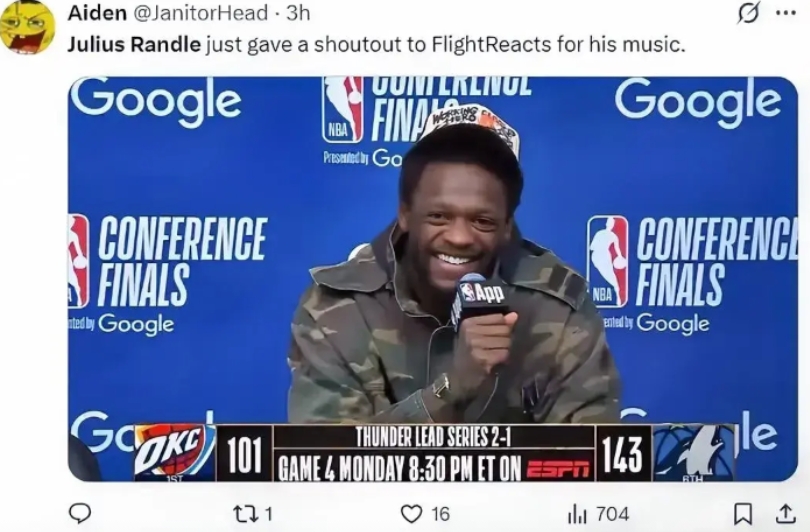
Task: Click the OKC Thunder logo in image
Action: pos(174,450)
